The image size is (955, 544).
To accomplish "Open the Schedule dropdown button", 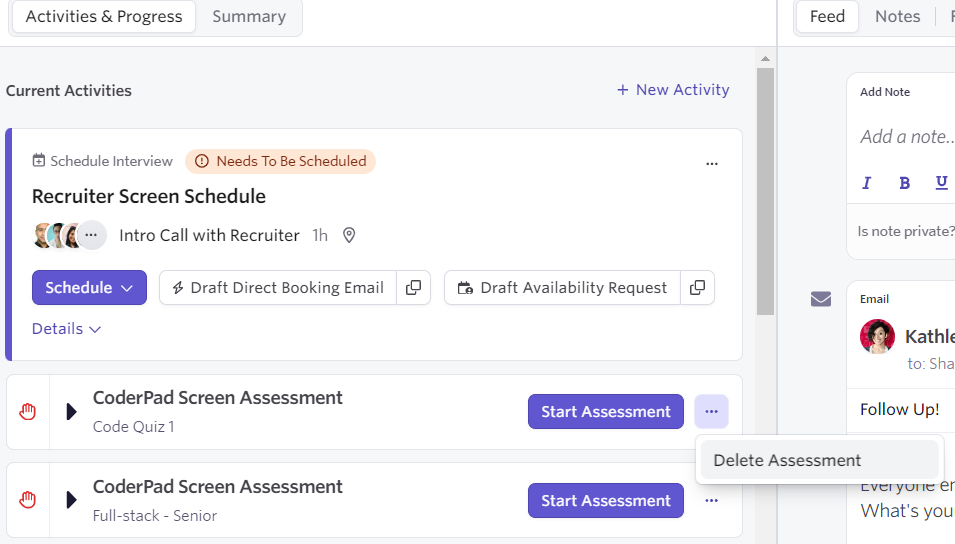I will pyautogui.click(x=89, y=288).
